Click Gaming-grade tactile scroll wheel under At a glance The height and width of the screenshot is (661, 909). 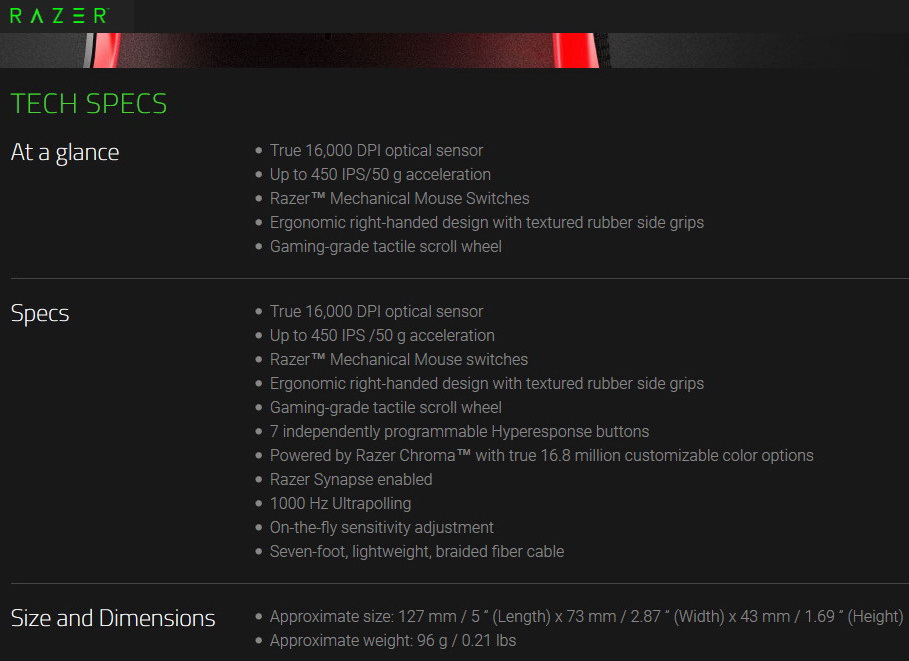385,247
